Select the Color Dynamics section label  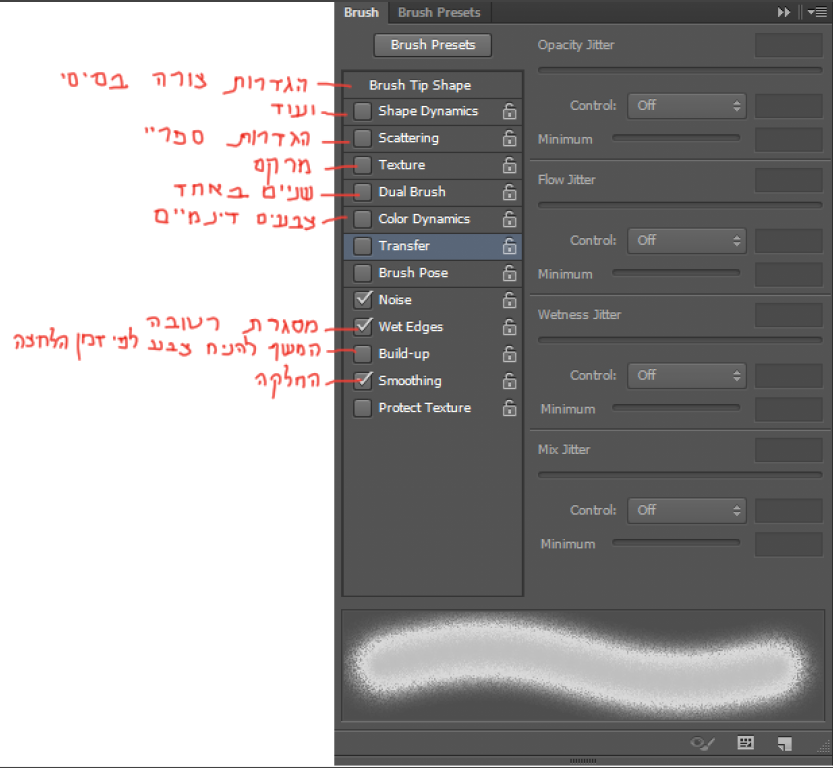click(424, 219)
